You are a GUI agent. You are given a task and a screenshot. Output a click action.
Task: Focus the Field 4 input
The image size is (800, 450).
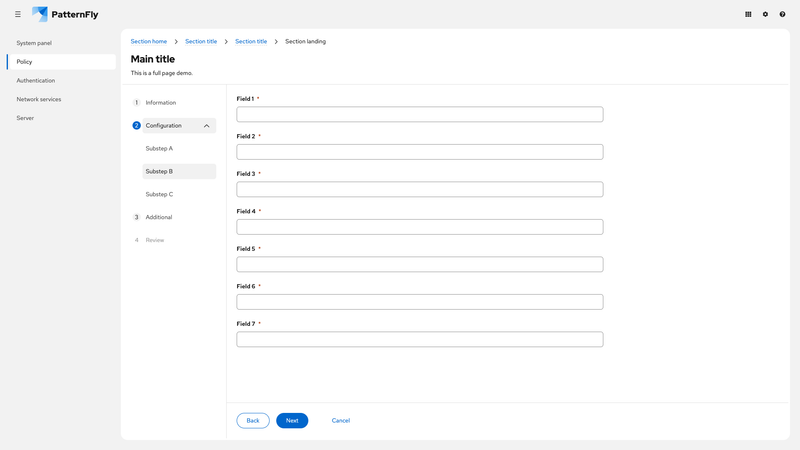(419, 227)
